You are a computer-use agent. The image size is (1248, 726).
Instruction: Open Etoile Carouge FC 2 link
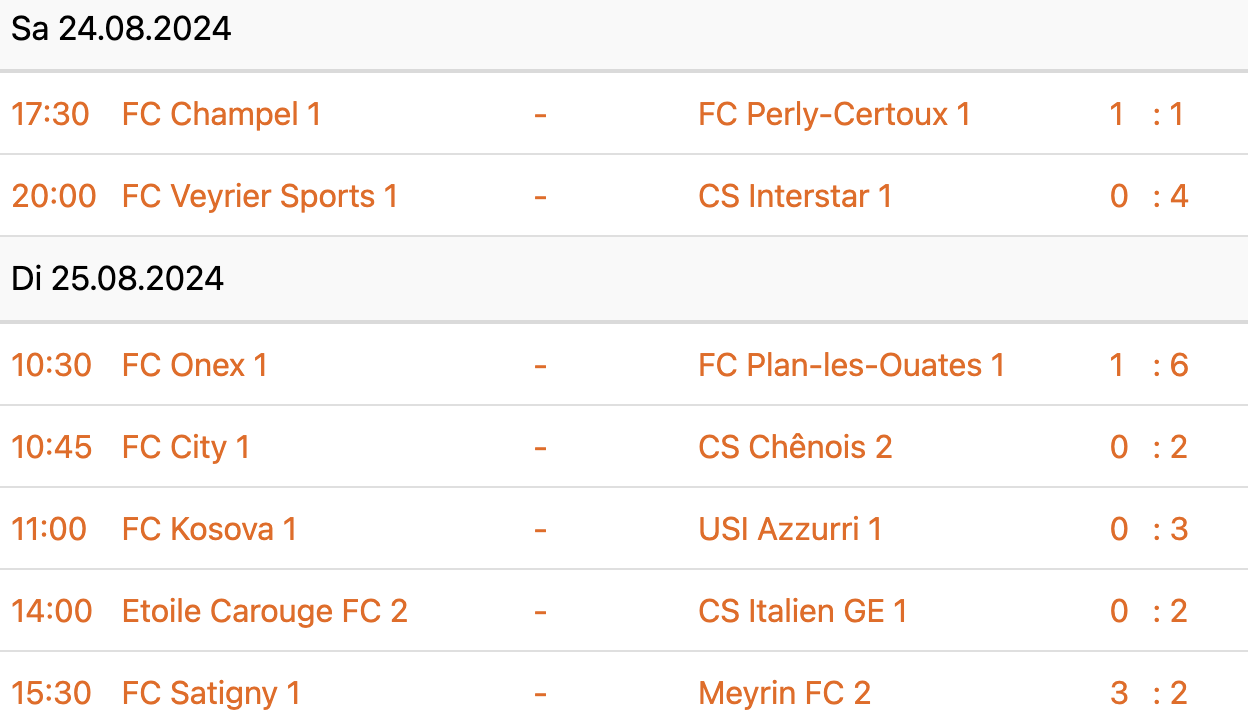(265, 611)
